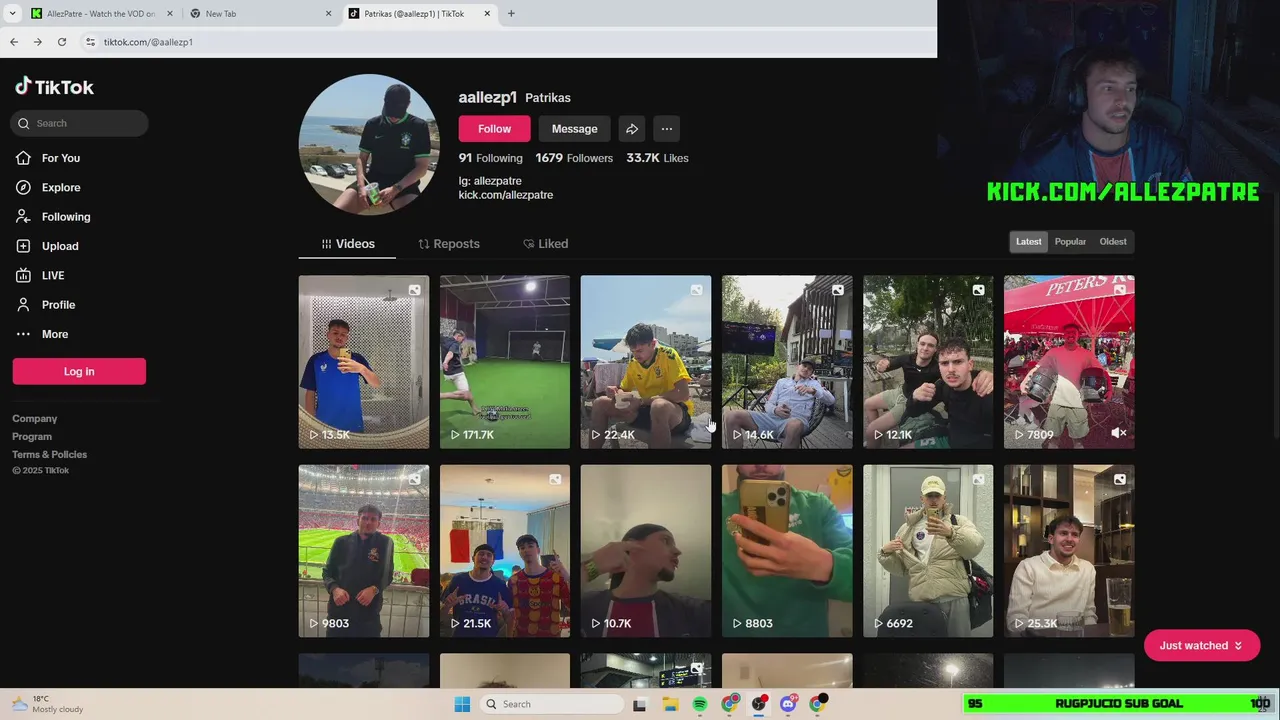This screenshot has height=720, width=1280.
Task: Open the video with 21.5K views
Action: [x=505, y=551]
